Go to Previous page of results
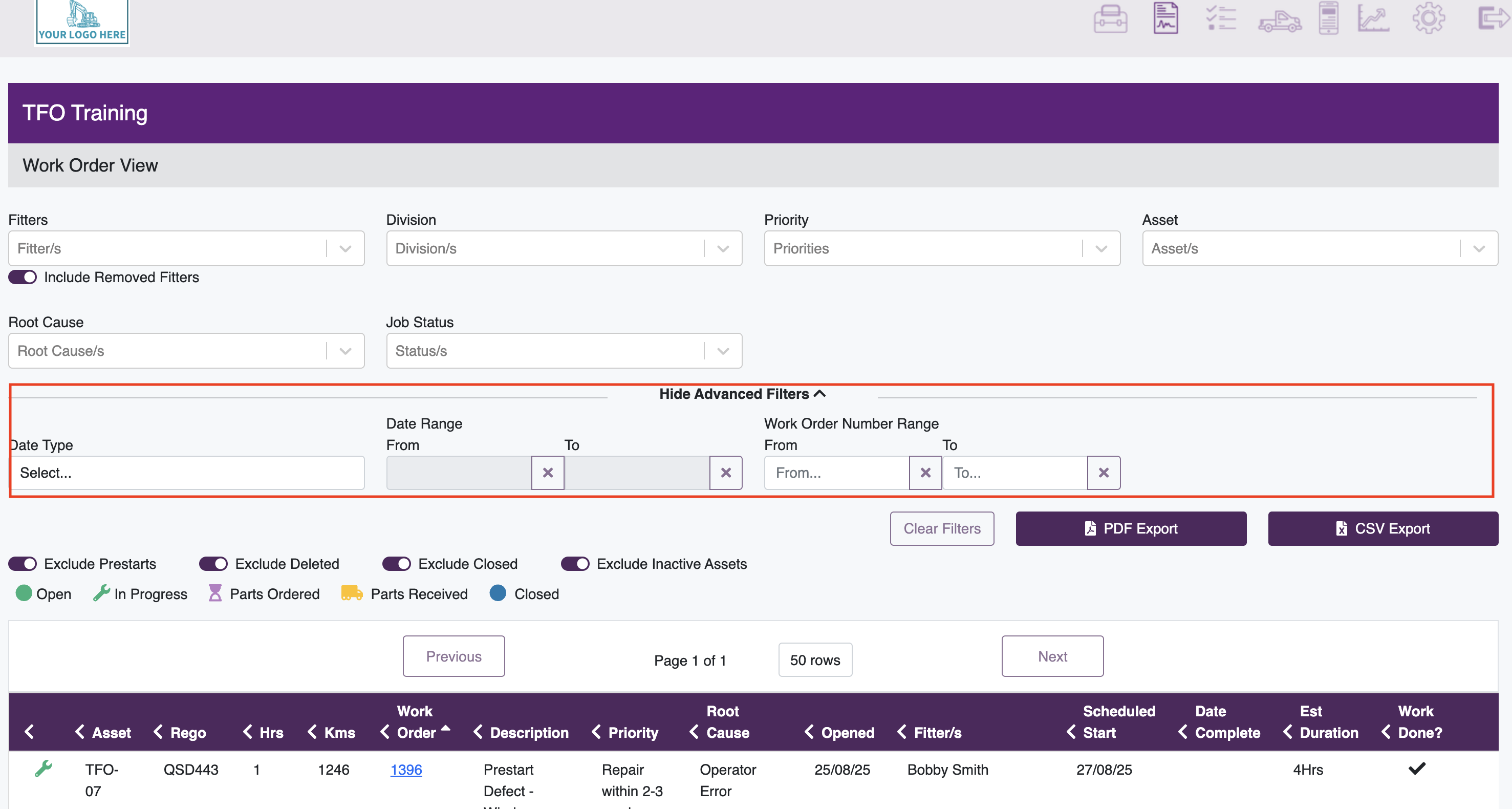 tap(453, 656)
